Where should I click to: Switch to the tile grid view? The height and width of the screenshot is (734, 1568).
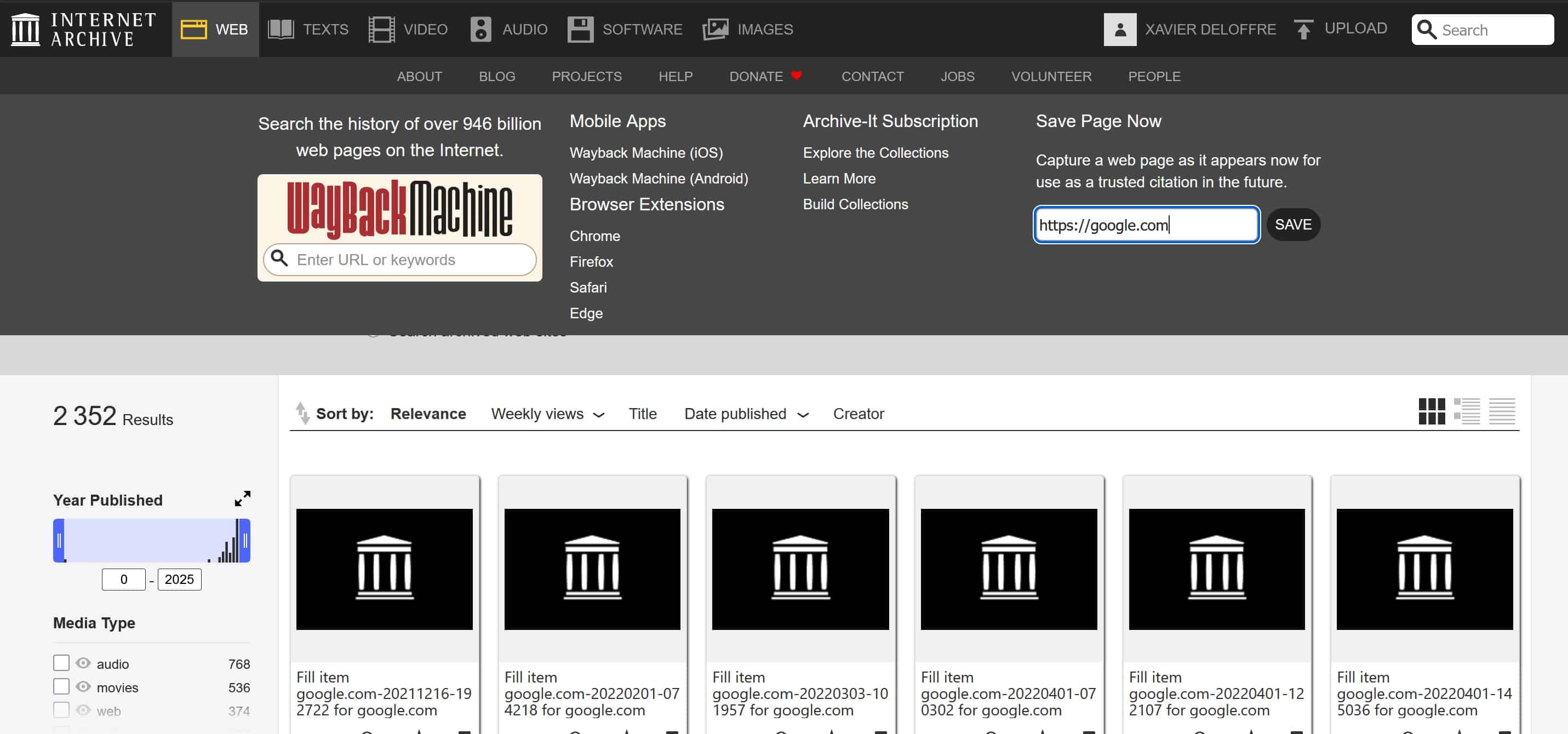point(1432,411)
